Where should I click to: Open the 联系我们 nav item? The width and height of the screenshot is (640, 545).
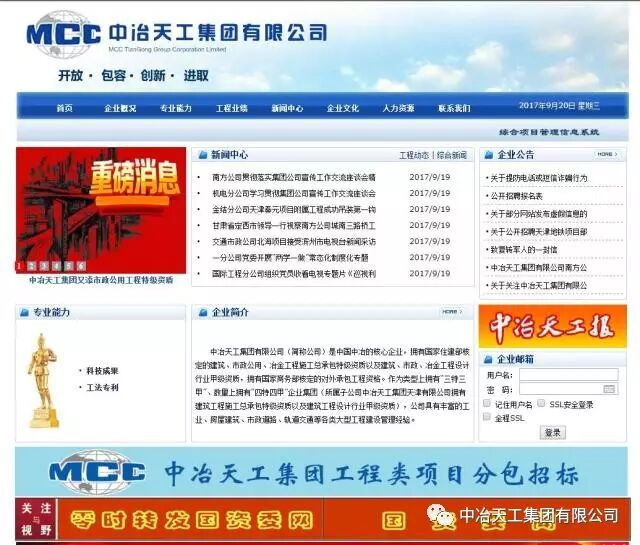[454, 108]
